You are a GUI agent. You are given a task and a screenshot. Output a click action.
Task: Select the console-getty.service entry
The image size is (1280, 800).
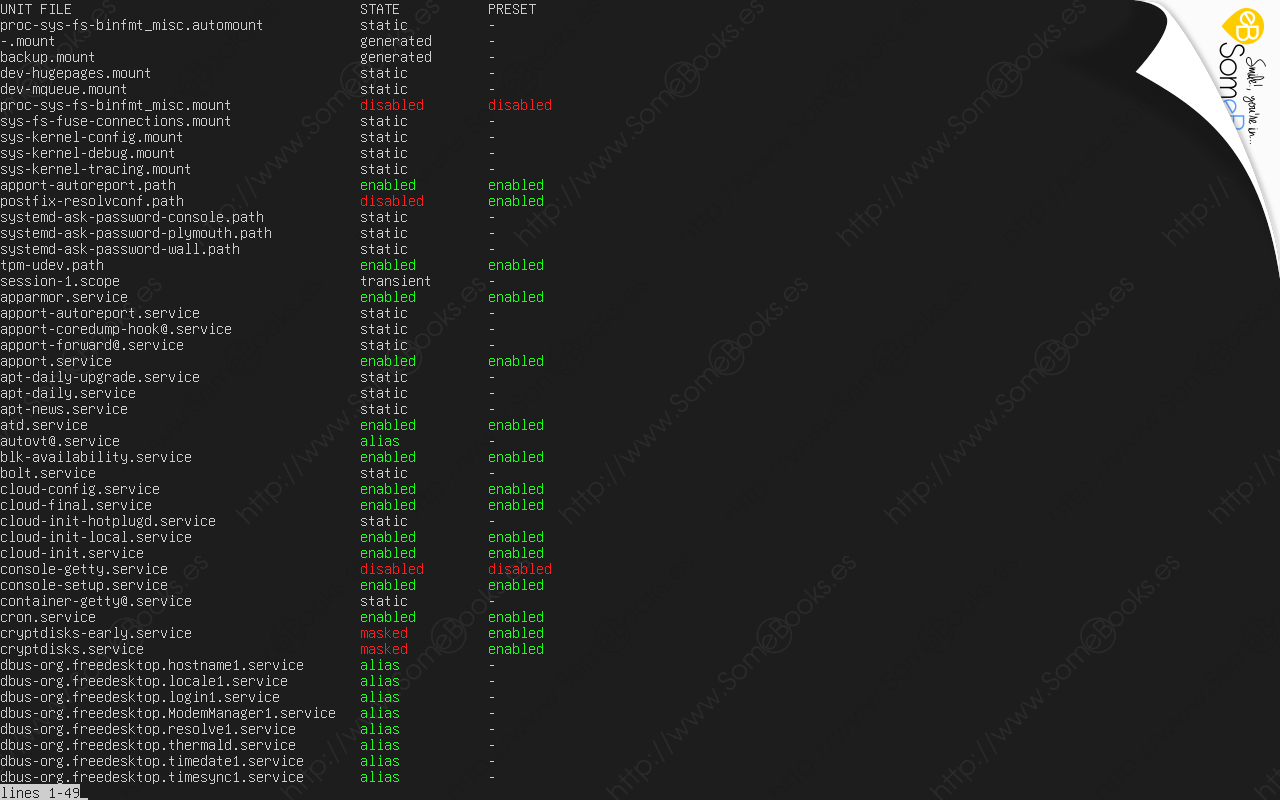pos(84,569)
